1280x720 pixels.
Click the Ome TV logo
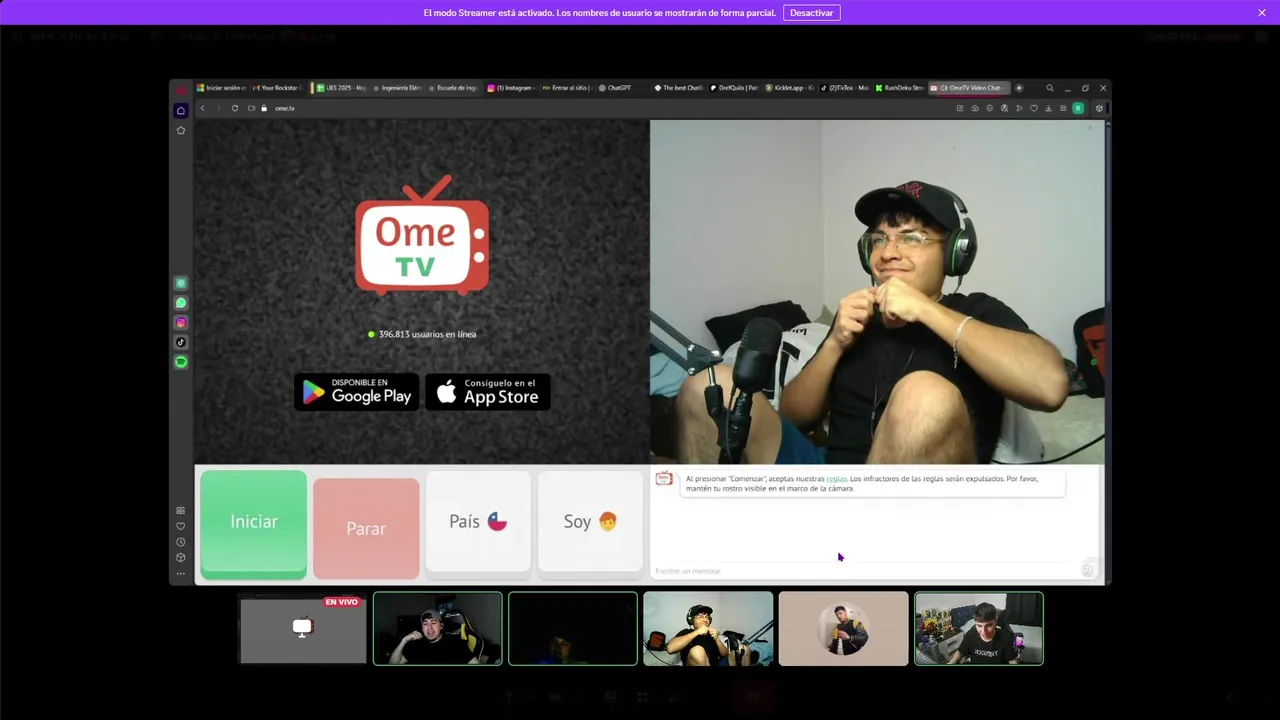(x=422, y=236)
